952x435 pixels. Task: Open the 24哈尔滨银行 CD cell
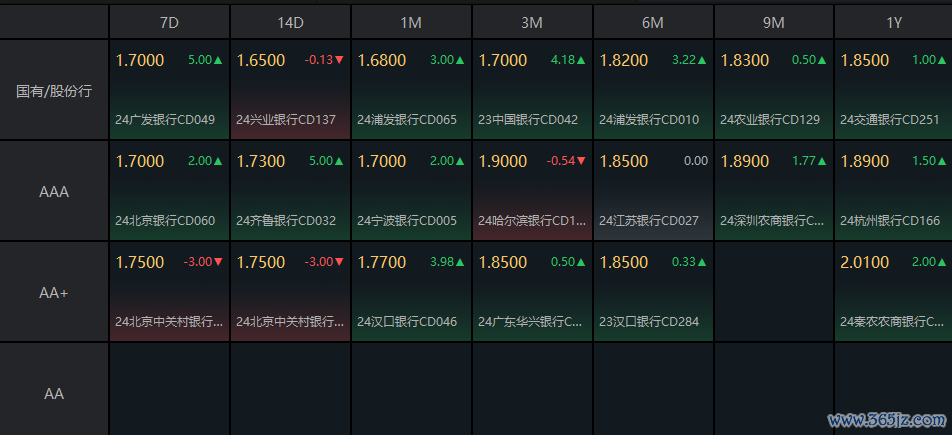point(532,191)
